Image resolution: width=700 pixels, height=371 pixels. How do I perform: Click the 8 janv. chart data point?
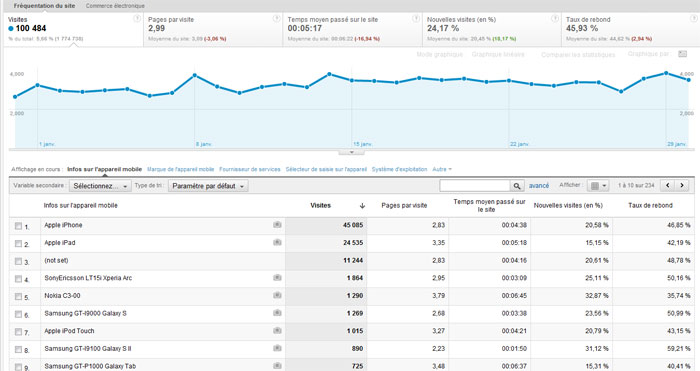[x=195, y=75]
